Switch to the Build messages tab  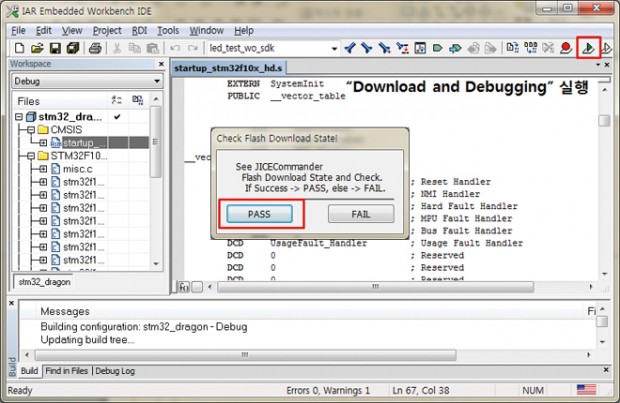pyautogui.click(x=29, y=371)
